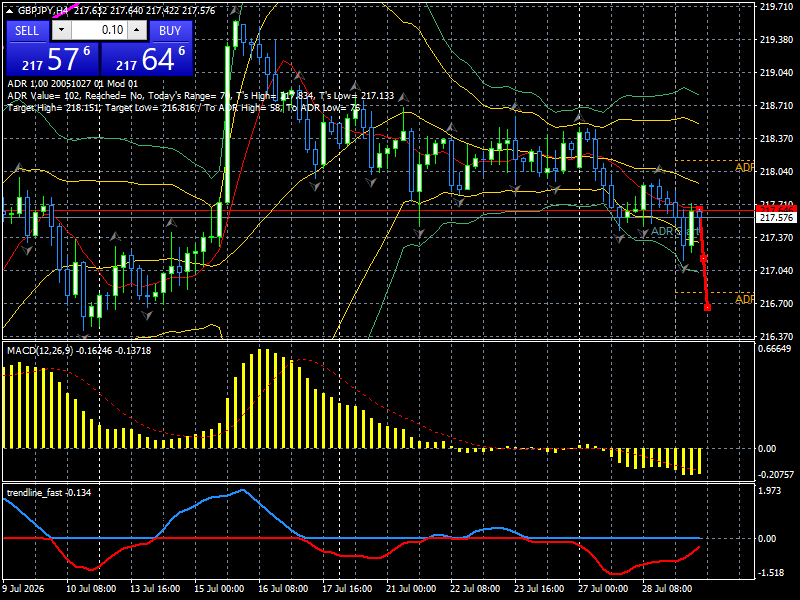Image resolution: width=800 pixels, height=600 pixels.
Task: Click the MACD scale value 0.66649
Action: click(775, 349)
